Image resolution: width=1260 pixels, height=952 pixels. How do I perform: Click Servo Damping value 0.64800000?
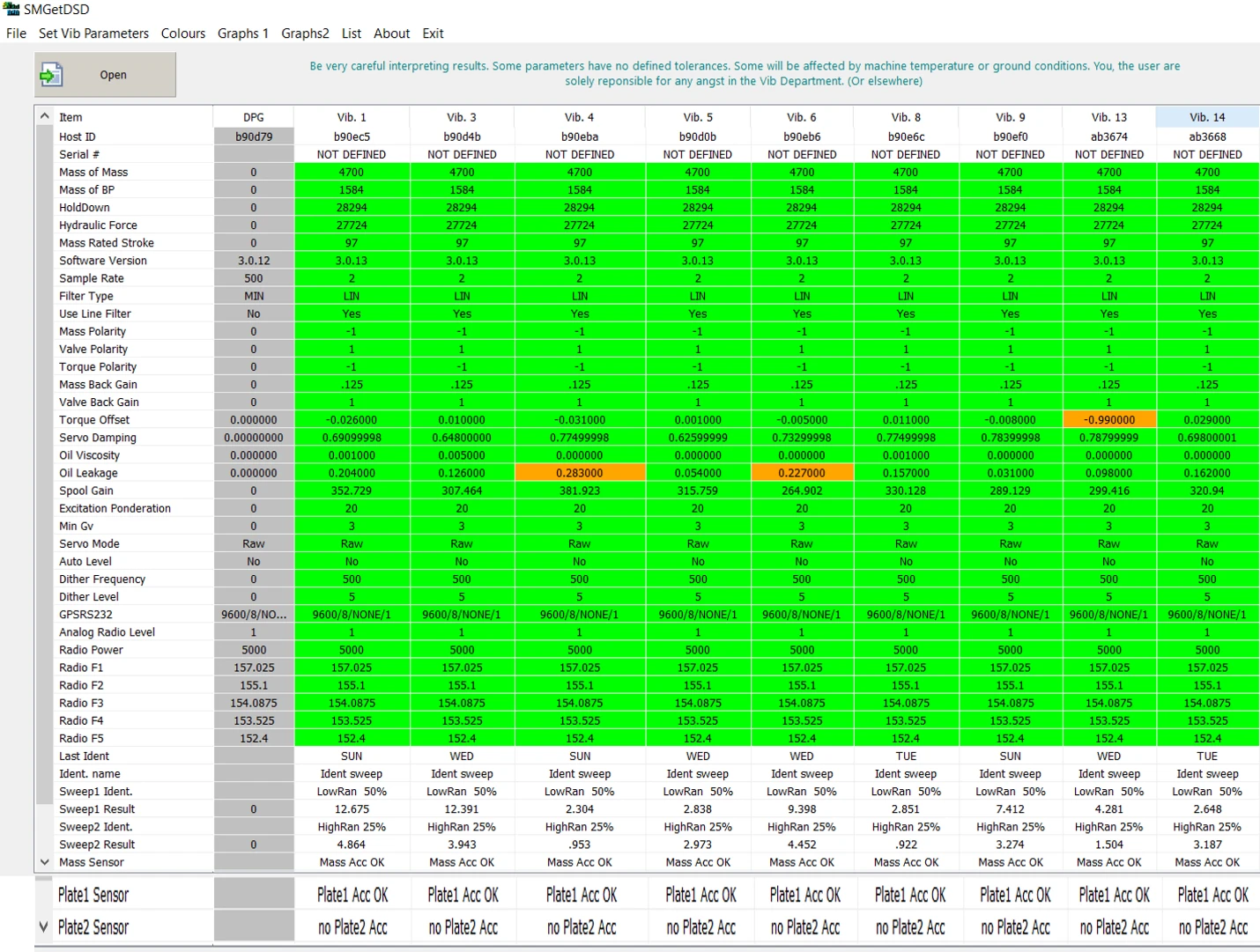[462, 438]
